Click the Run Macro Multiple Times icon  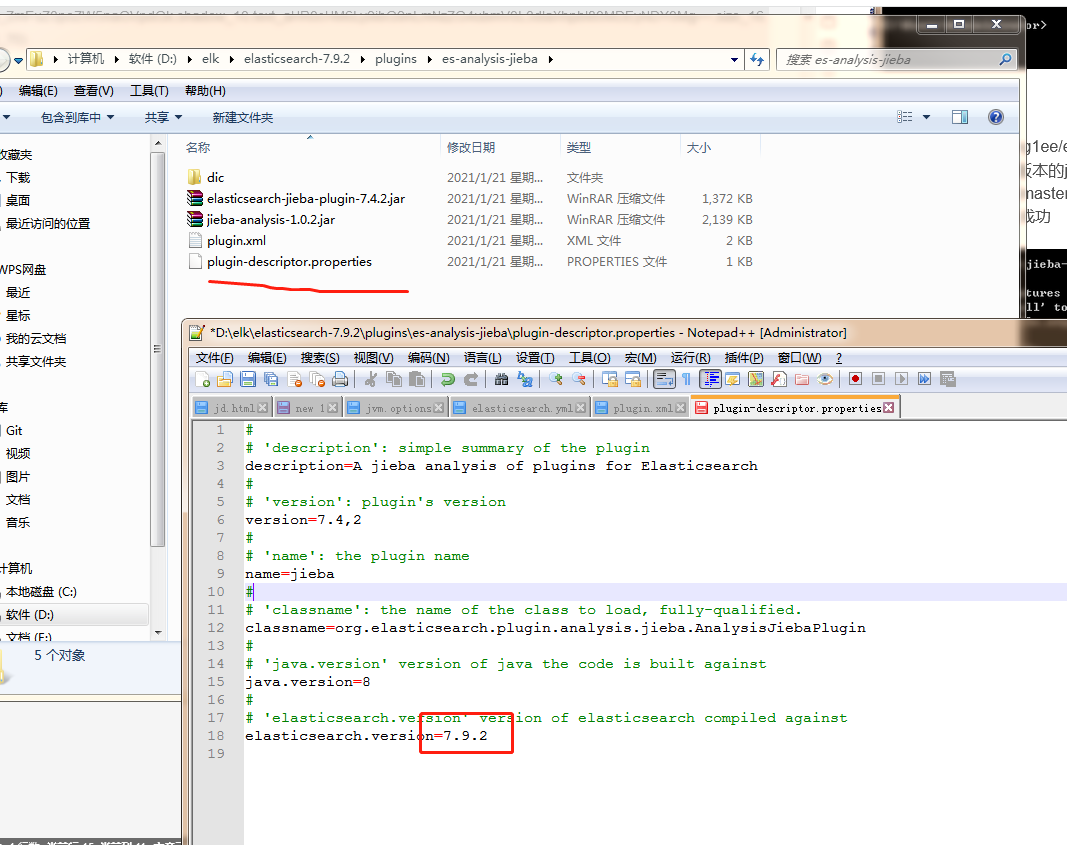(x=925, y=380)
